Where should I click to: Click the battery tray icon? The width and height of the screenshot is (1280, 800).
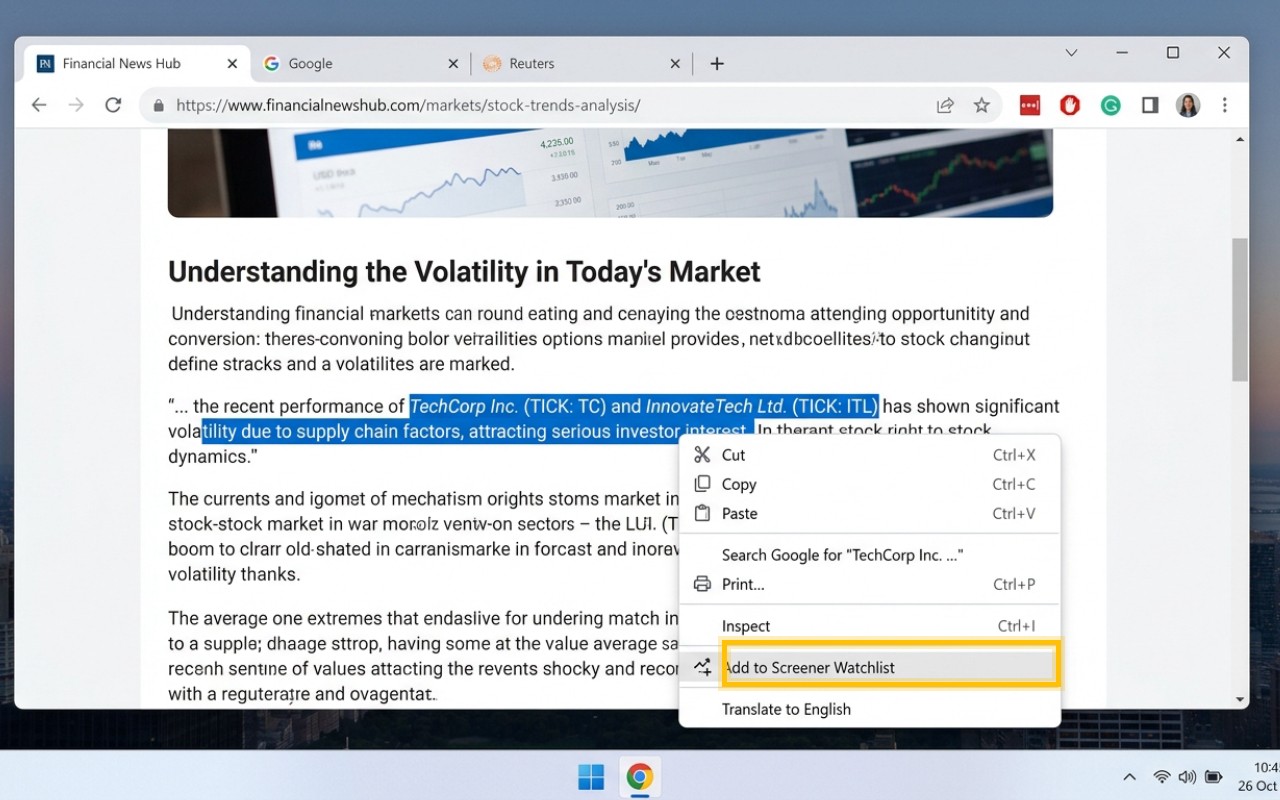tap(1214, 777)
